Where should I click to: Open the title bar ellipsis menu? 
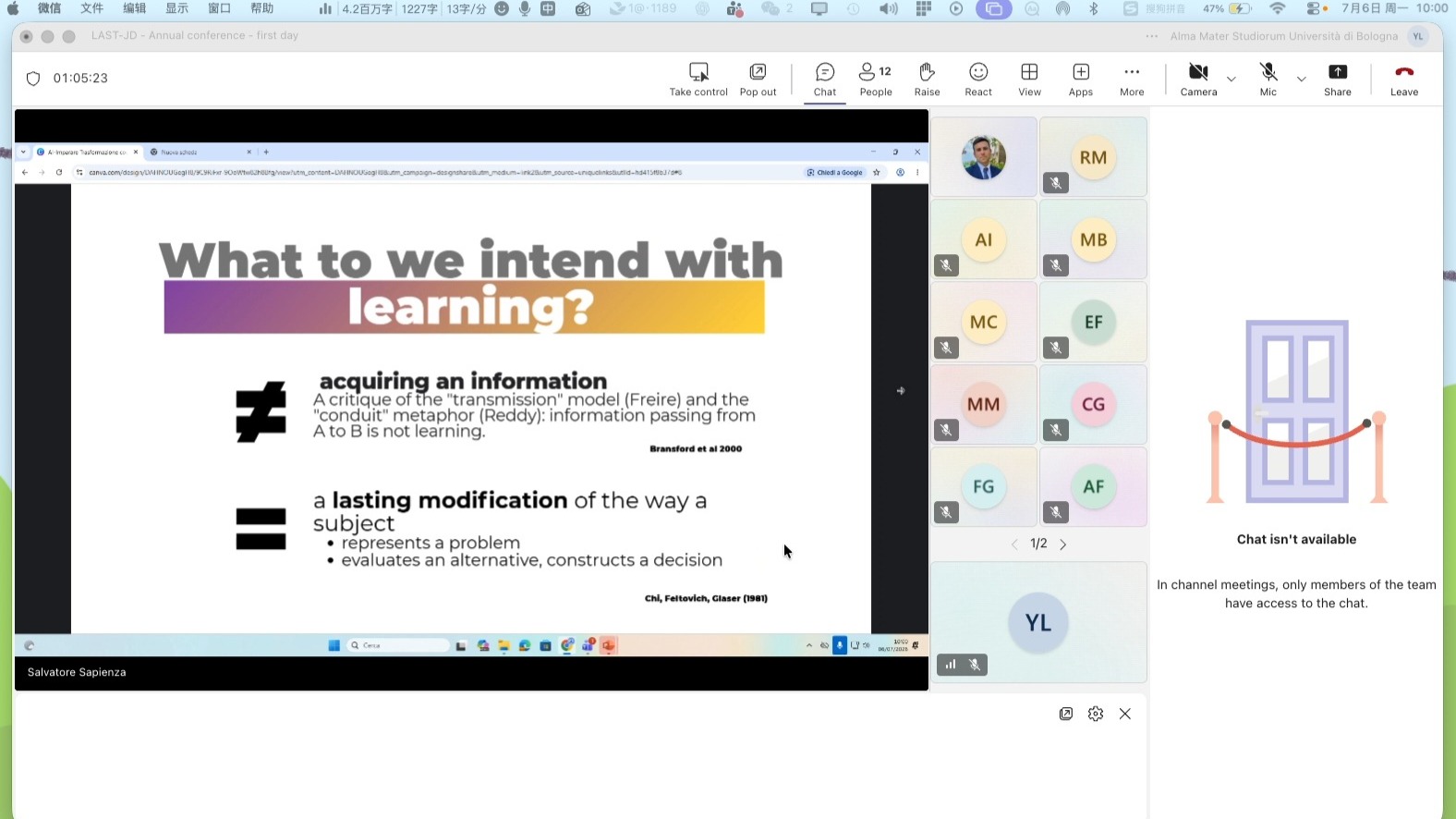(1151, 36)
